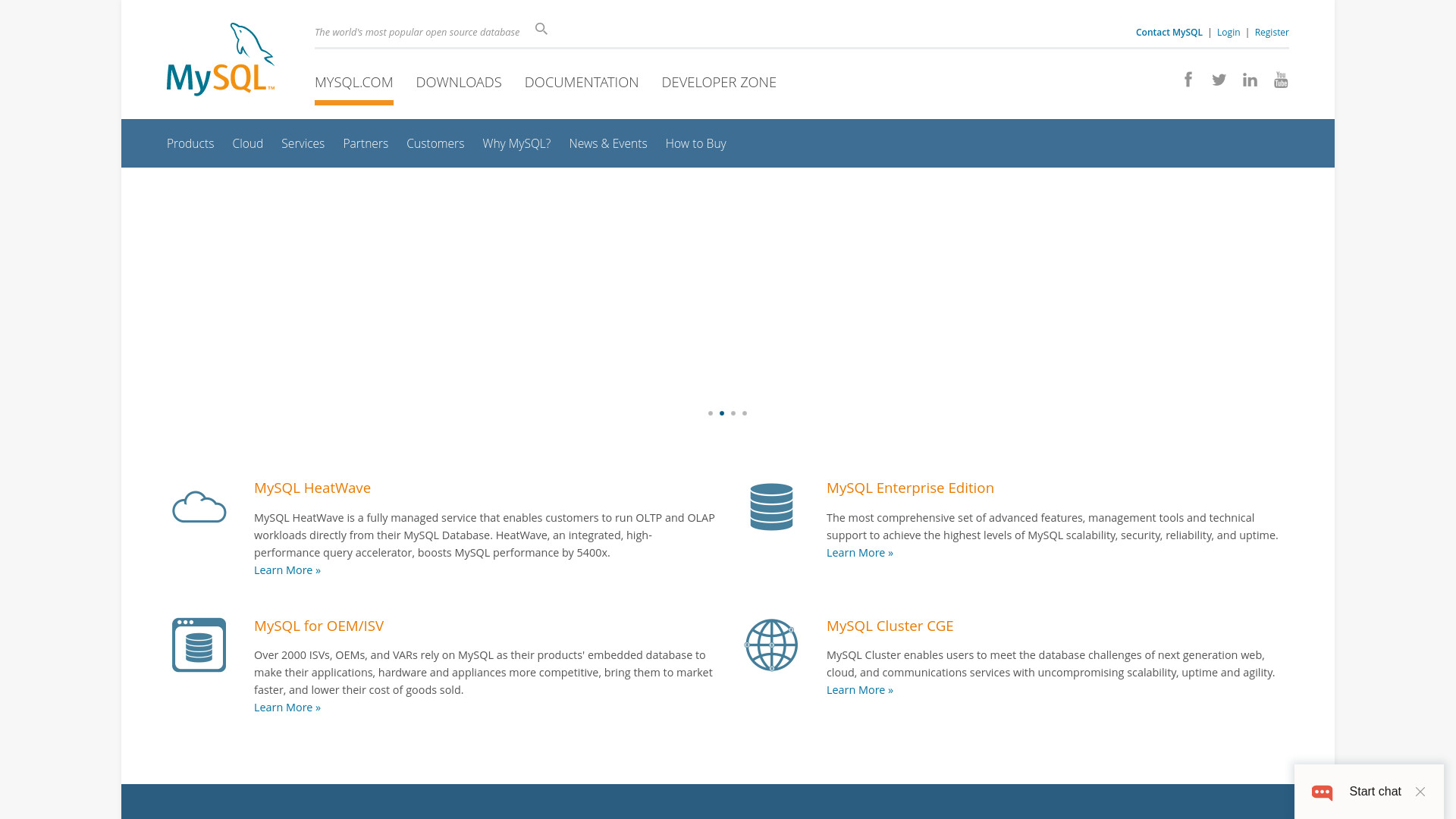Screen dimensions: 1456x819
Task: Click the Enterprise Edition database icon
Action: point(771,507)
